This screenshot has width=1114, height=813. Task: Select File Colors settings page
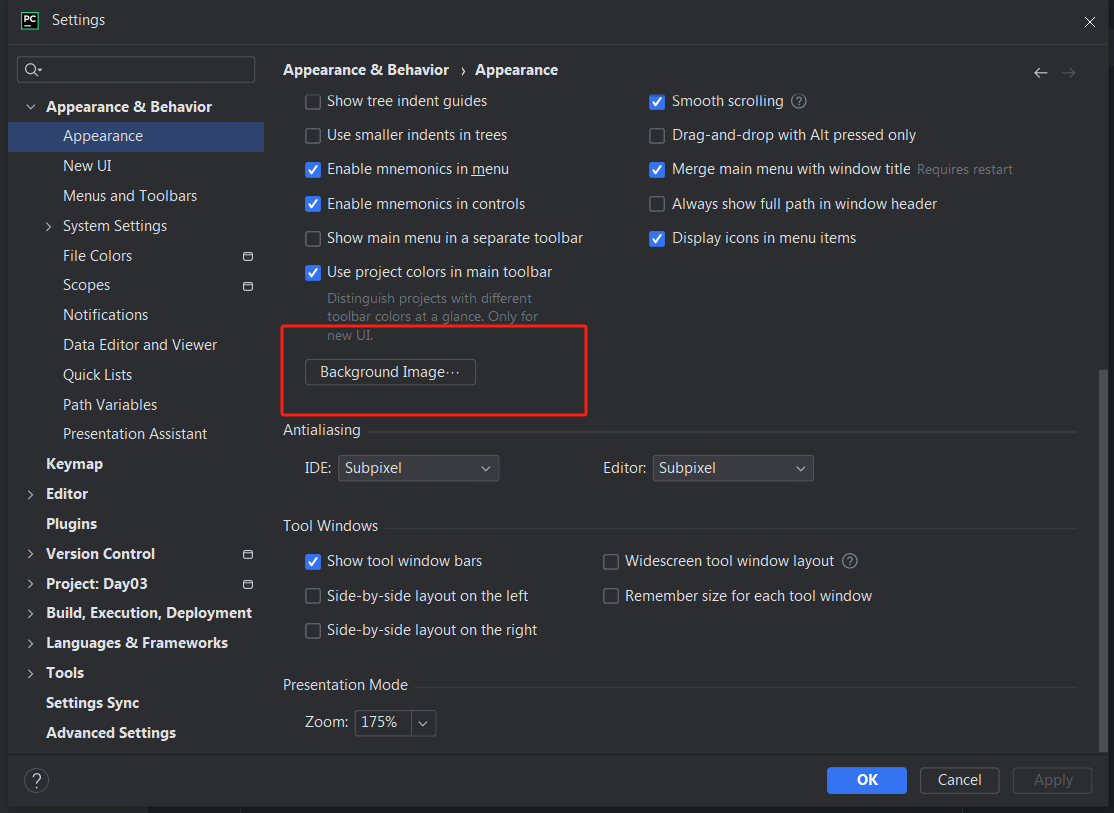pyautogui.click(x=97, y=256)
